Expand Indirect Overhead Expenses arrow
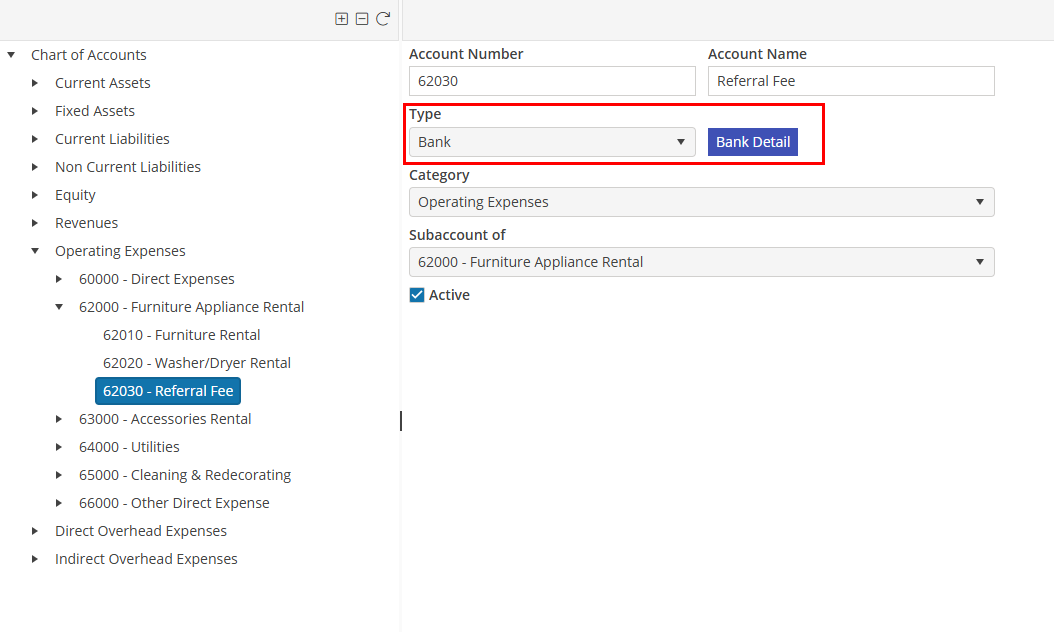Image resolution: width=1054 pixels, height=632 pixels. 35,559
